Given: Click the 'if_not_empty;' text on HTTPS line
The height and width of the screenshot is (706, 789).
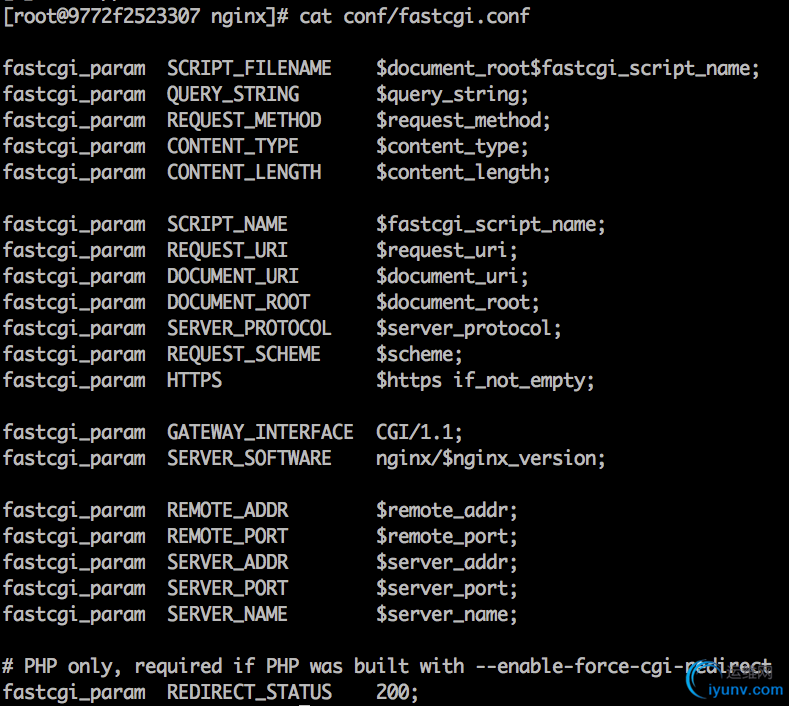Looking at the screenshot, I should tap(523, 381).
